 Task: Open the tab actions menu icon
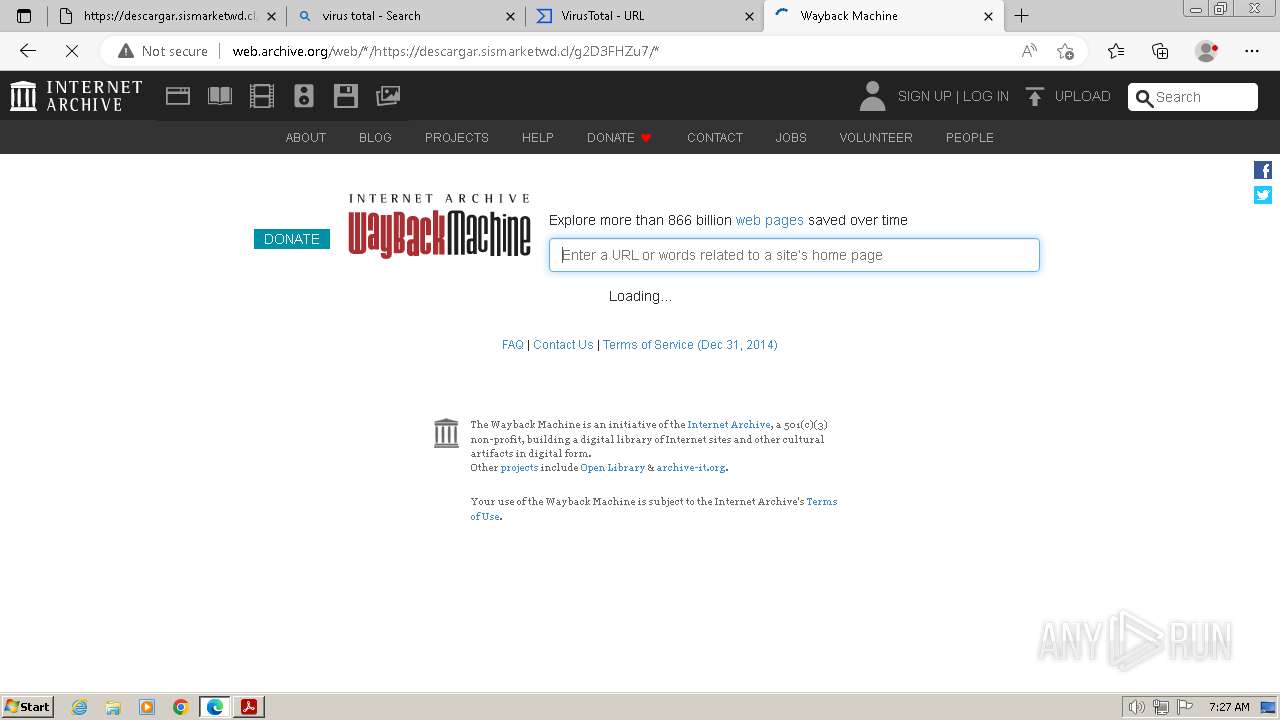click(24, 16)
